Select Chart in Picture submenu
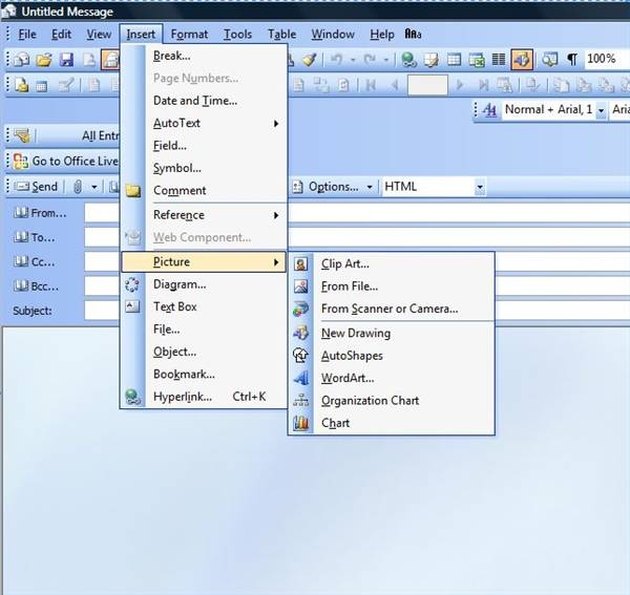Image resolution: width=630 pixels, height=595 pixels. (x=392, y=423)
